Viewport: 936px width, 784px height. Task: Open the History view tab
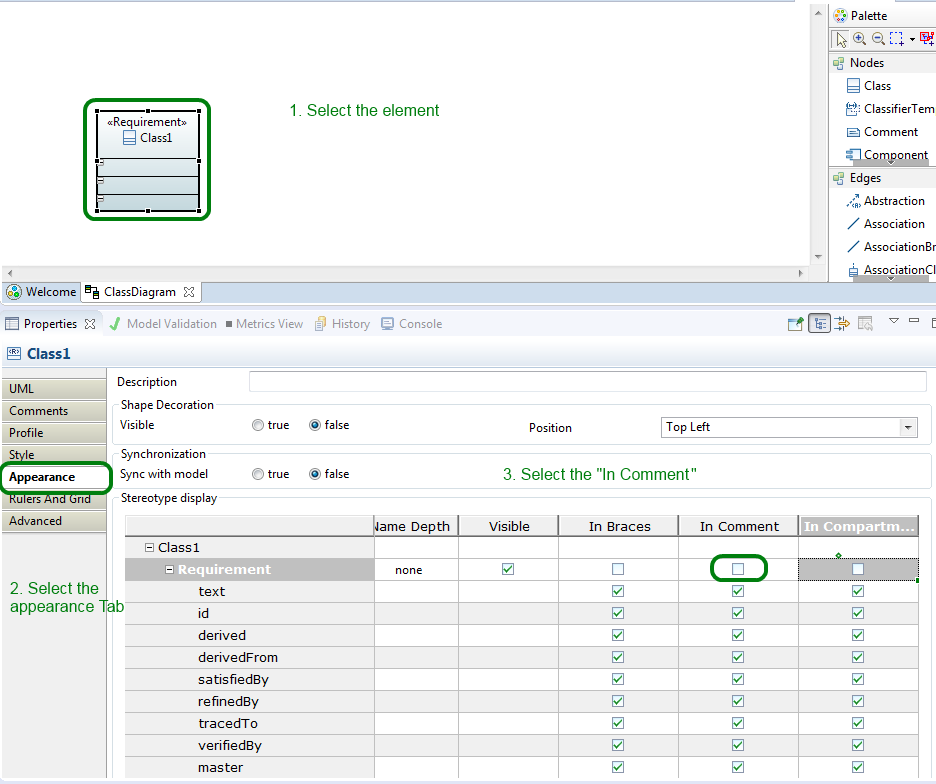(x=343, y=324)
